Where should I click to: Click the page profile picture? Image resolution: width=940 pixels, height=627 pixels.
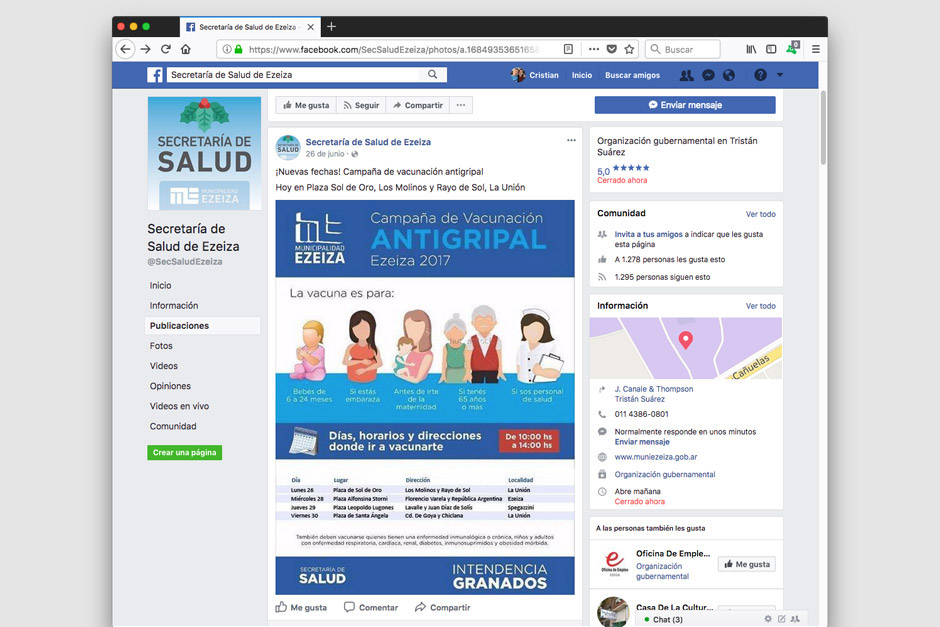coord(204,153)
